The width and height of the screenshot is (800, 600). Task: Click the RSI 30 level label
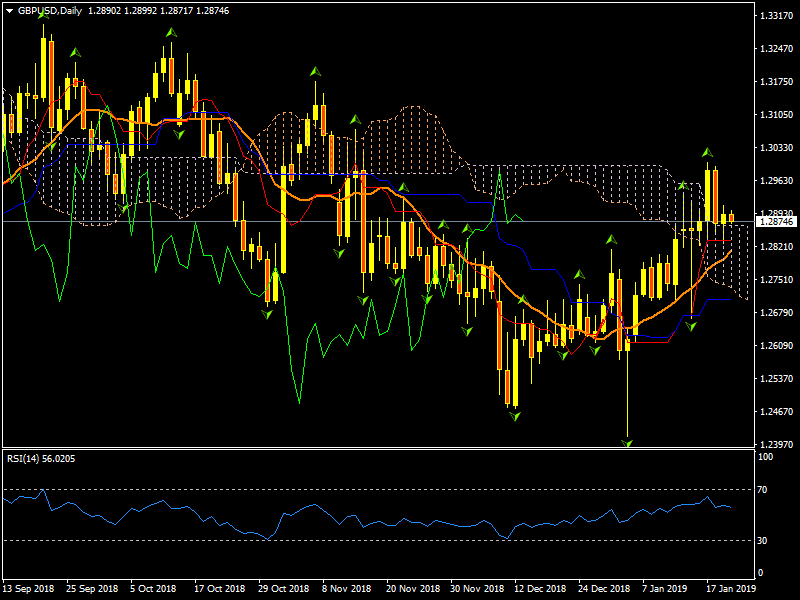click(x=766, y=541)
